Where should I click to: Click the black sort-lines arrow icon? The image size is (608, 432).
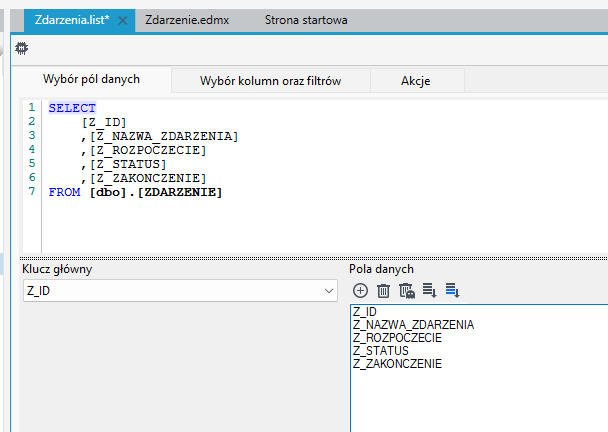pyautogui.click(x=430, y=290)
